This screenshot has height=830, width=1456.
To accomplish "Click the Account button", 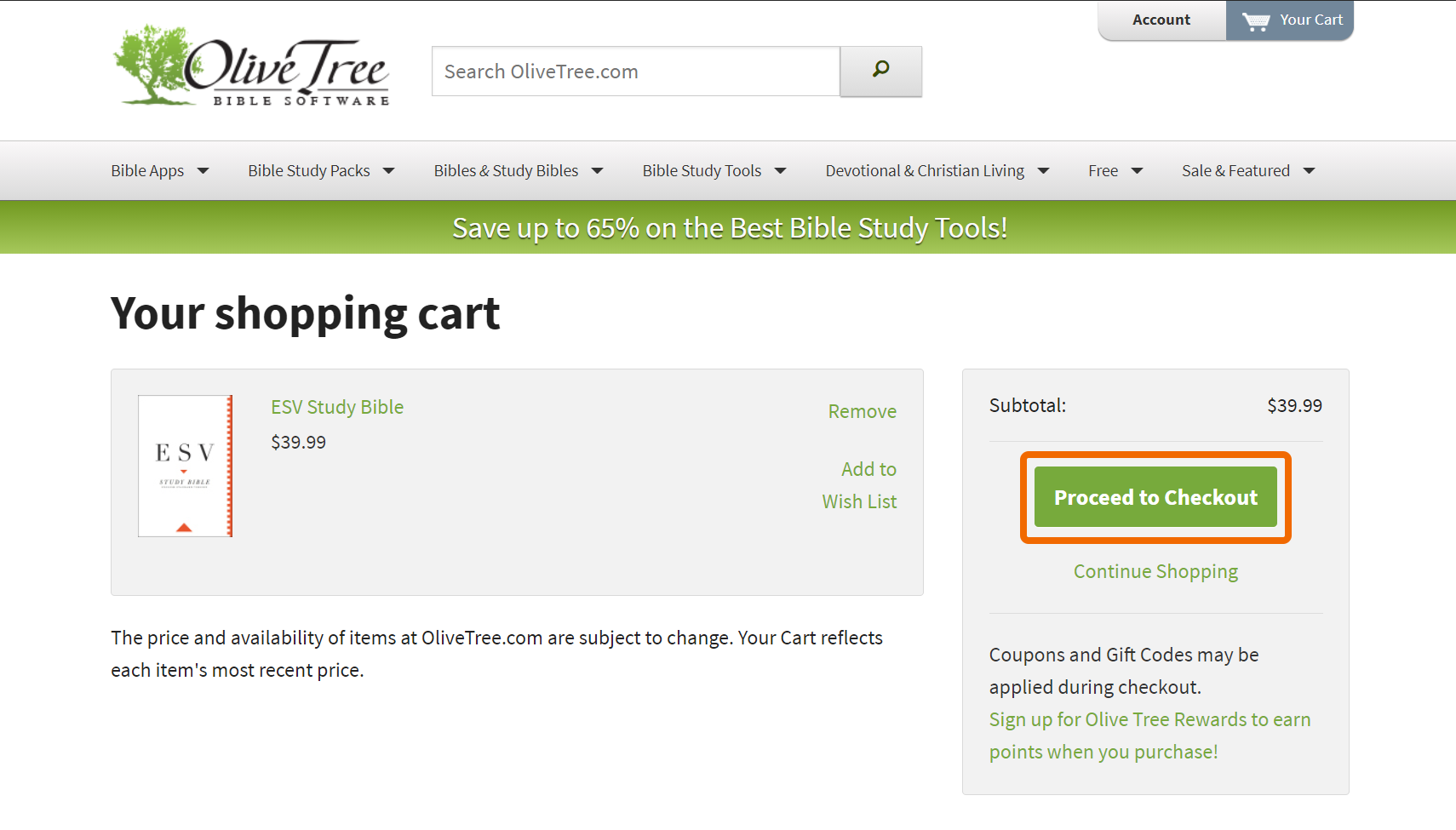I will pos(1161,20).
